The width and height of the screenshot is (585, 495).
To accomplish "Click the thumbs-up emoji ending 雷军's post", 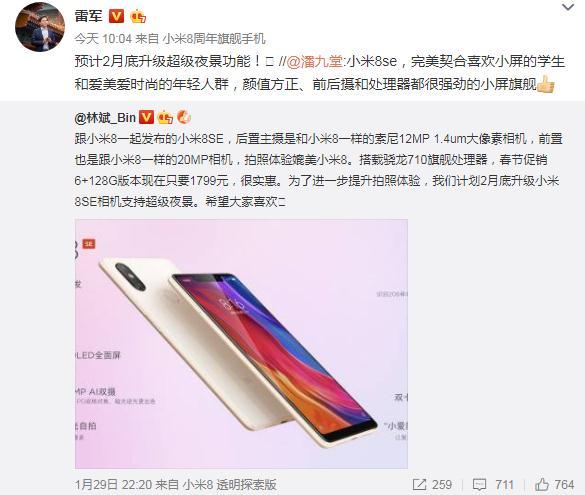I will 545,84.
